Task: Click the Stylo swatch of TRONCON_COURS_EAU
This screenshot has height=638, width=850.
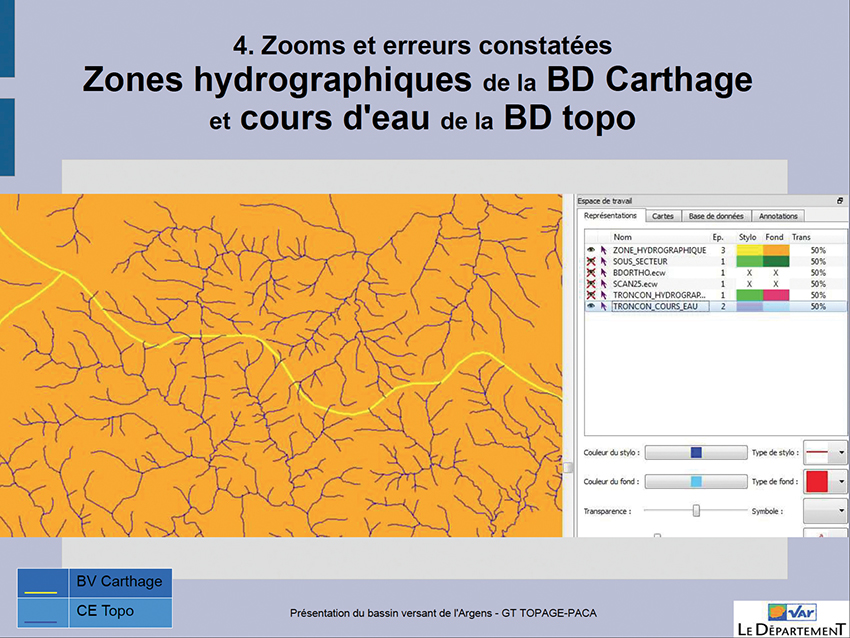Action: pos(750,306)
